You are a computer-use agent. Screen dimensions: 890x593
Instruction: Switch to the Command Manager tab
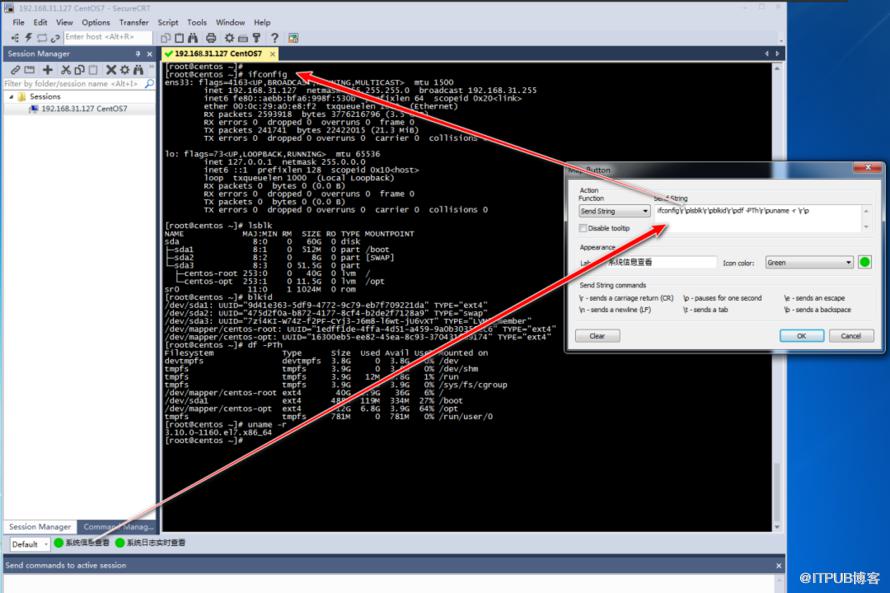(x=118, y=526)
